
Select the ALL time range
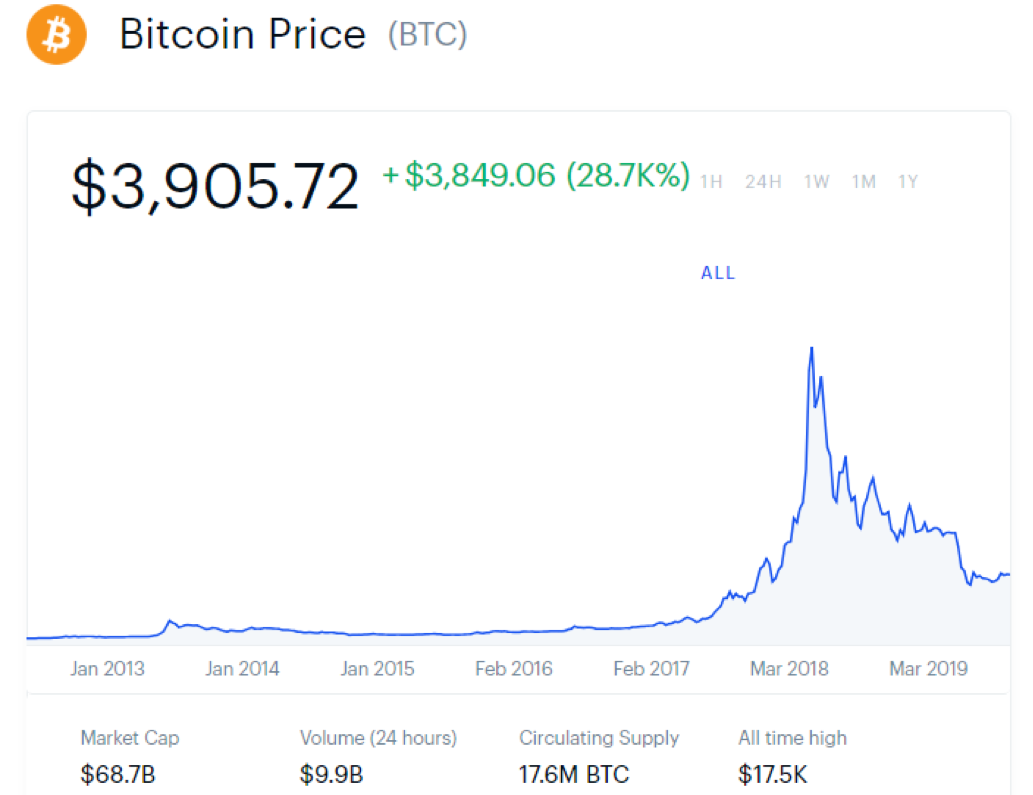(718, 273)
